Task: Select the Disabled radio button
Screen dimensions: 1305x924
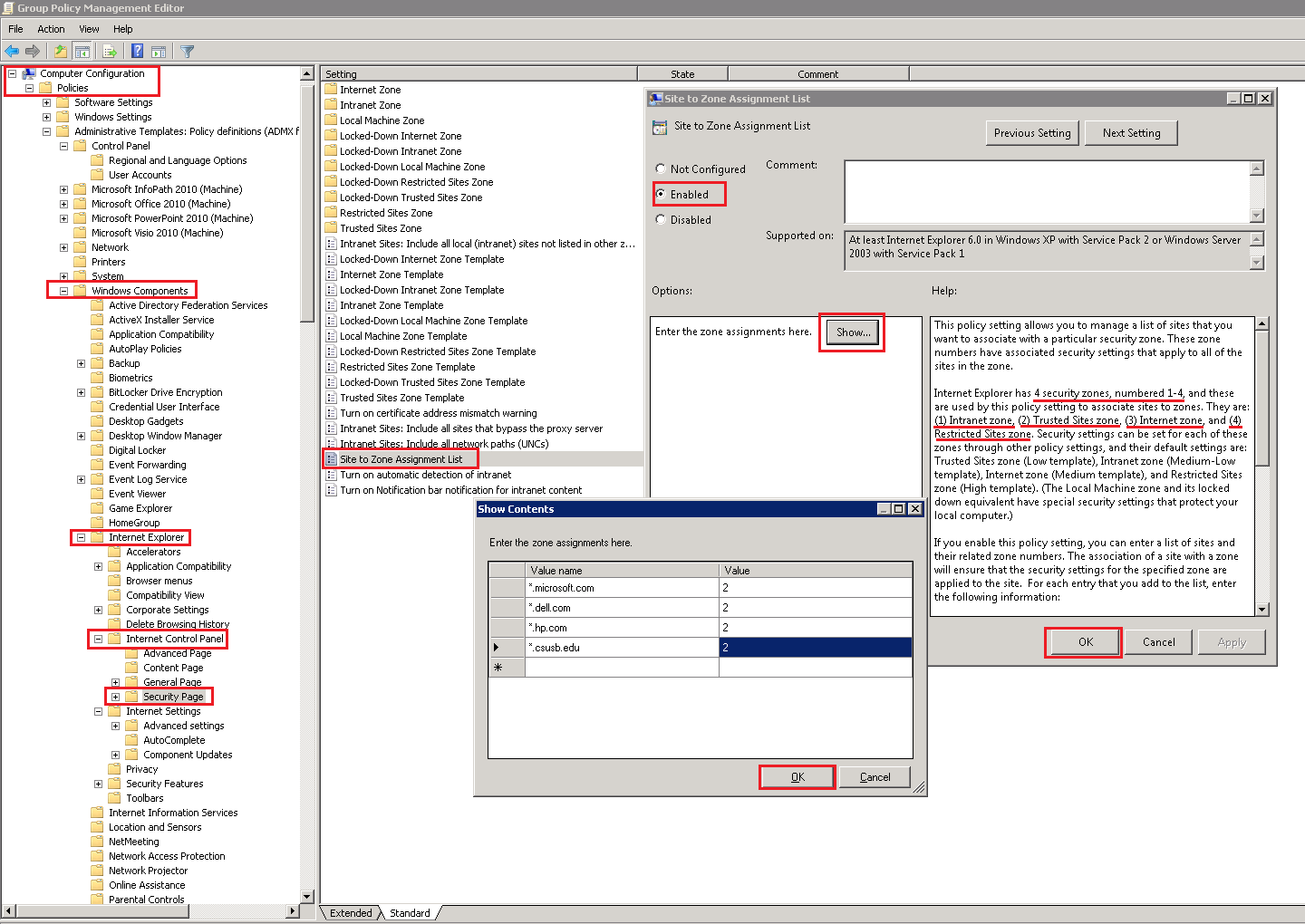Action: (x=661, y=219)
